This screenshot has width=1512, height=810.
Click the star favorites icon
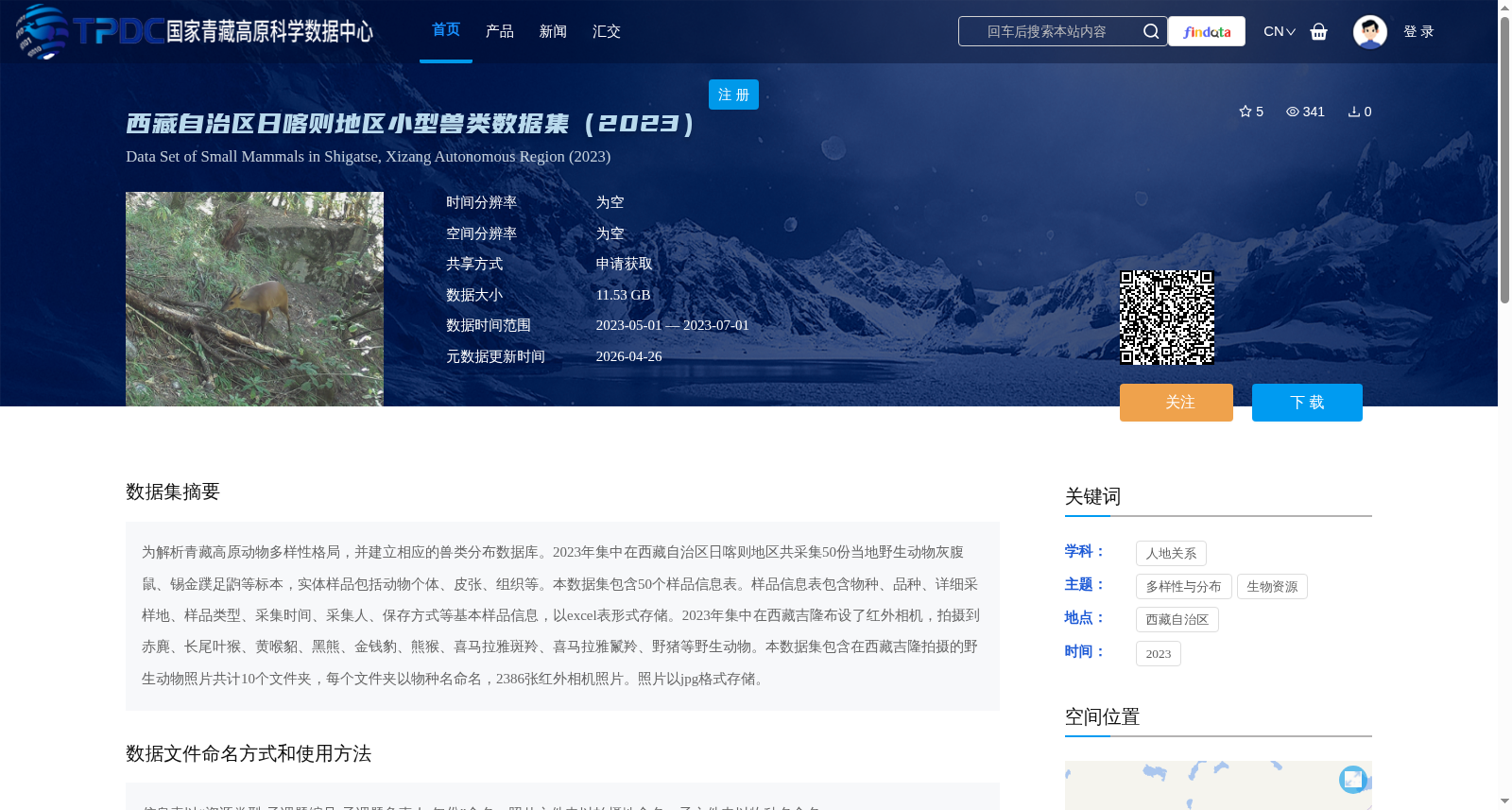pyautogui.click(x=1246, y=112)
